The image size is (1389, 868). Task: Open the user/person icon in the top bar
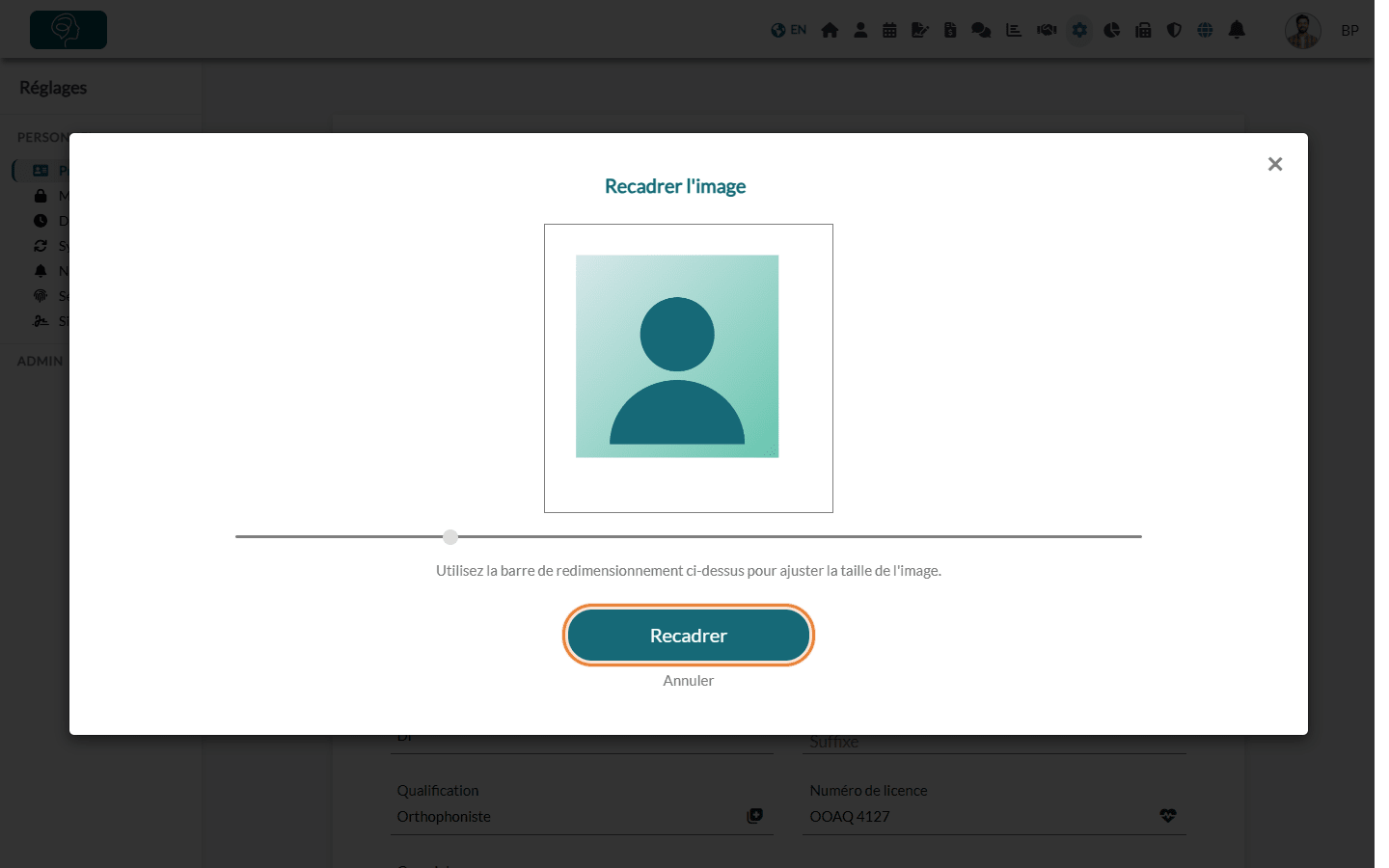pos(860,30)
